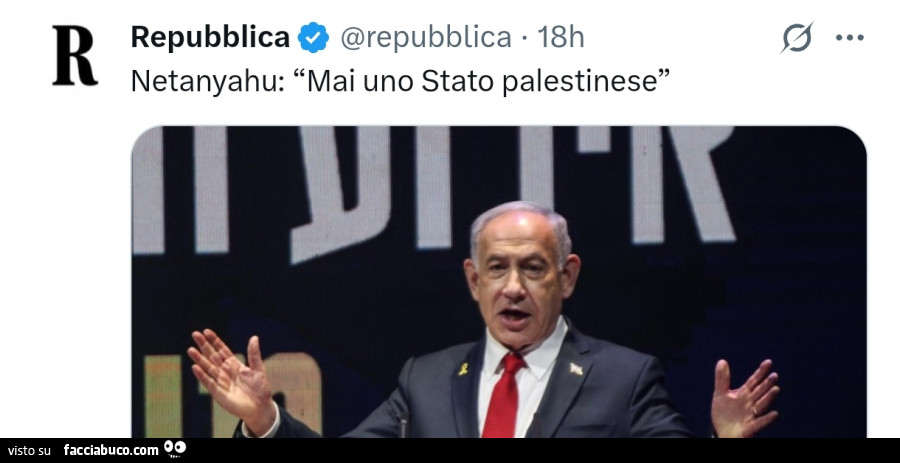
Task: Open the Repubblica "R" profile avatar
Action: click(75, 56)
